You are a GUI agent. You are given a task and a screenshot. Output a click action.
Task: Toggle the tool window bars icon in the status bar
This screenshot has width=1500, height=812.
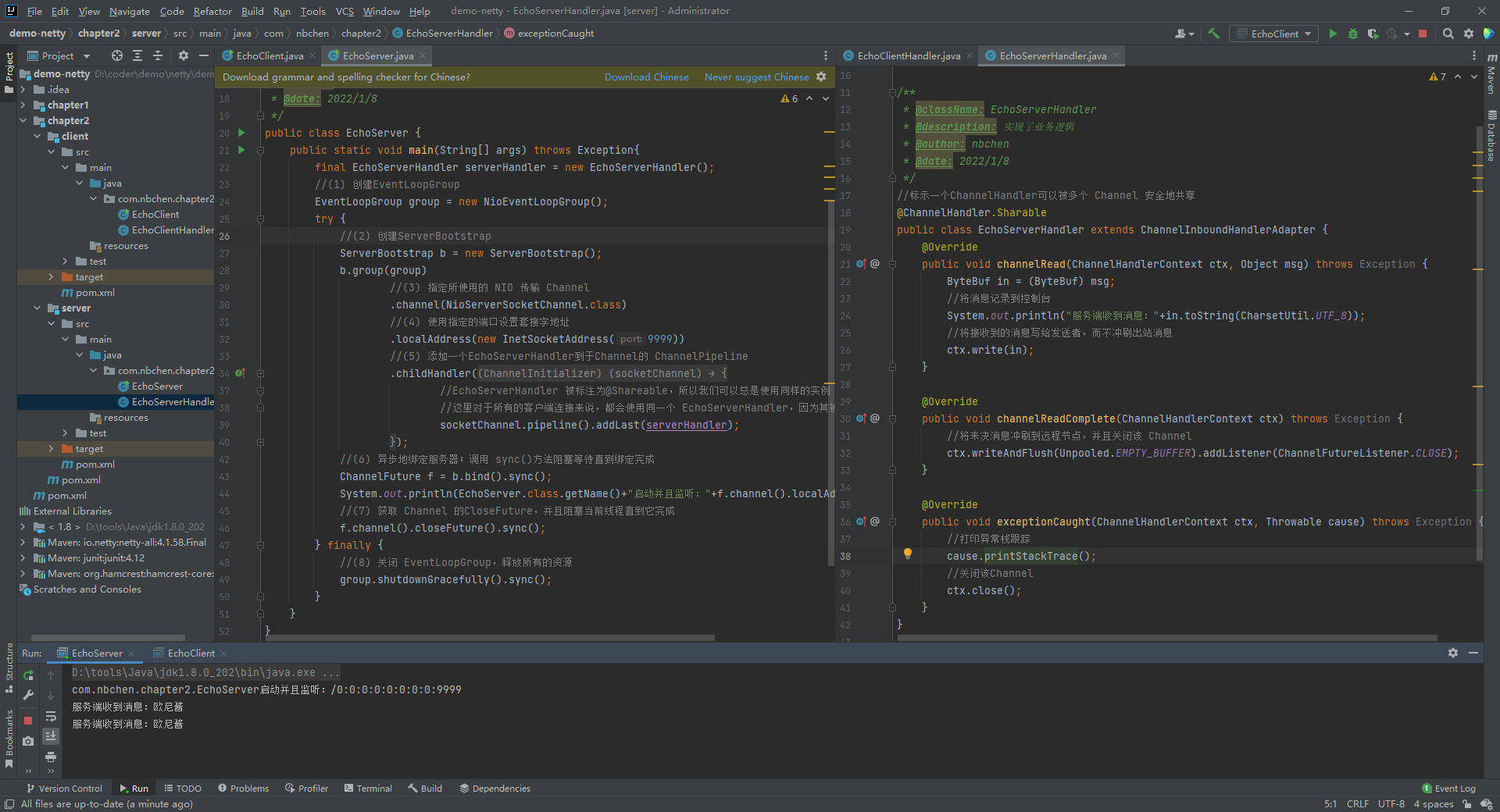tap(9, 804)
